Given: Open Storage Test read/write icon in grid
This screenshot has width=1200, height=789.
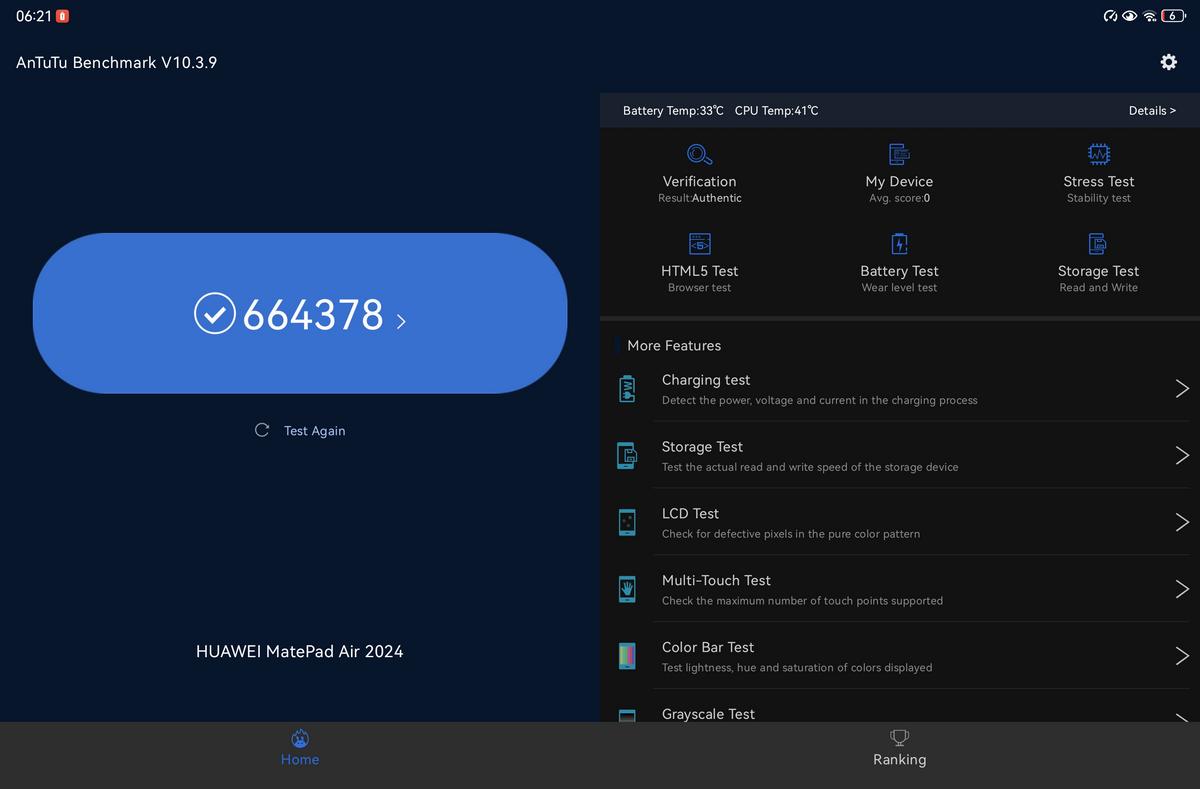Looking at the screenshot, I should point(1098,244).
